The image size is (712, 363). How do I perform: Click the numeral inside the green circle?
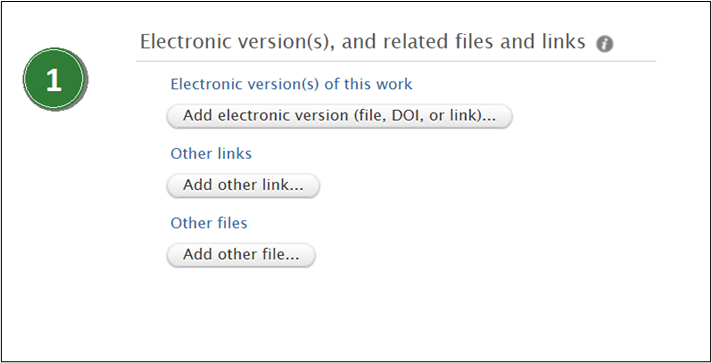tap(54, 80)
